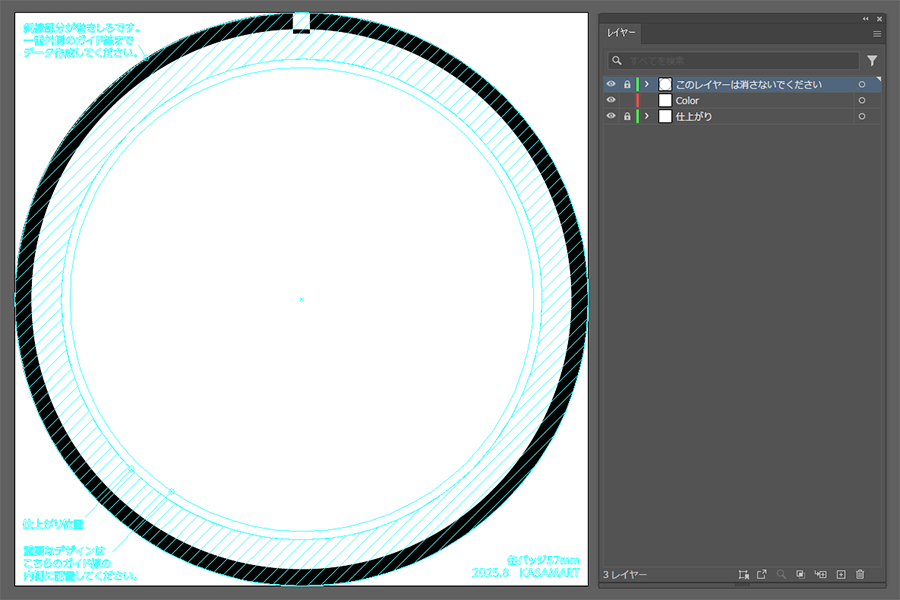The height and width of the screenshot is (600, 900).
Task: Click the Color layer target circle
Action: (x=862, y=101)
